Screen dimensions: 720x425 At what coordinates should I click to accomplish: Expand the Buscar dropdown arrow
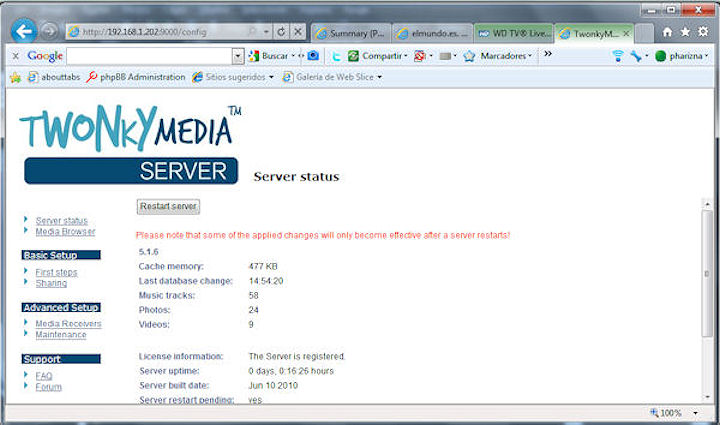point(293,56)
